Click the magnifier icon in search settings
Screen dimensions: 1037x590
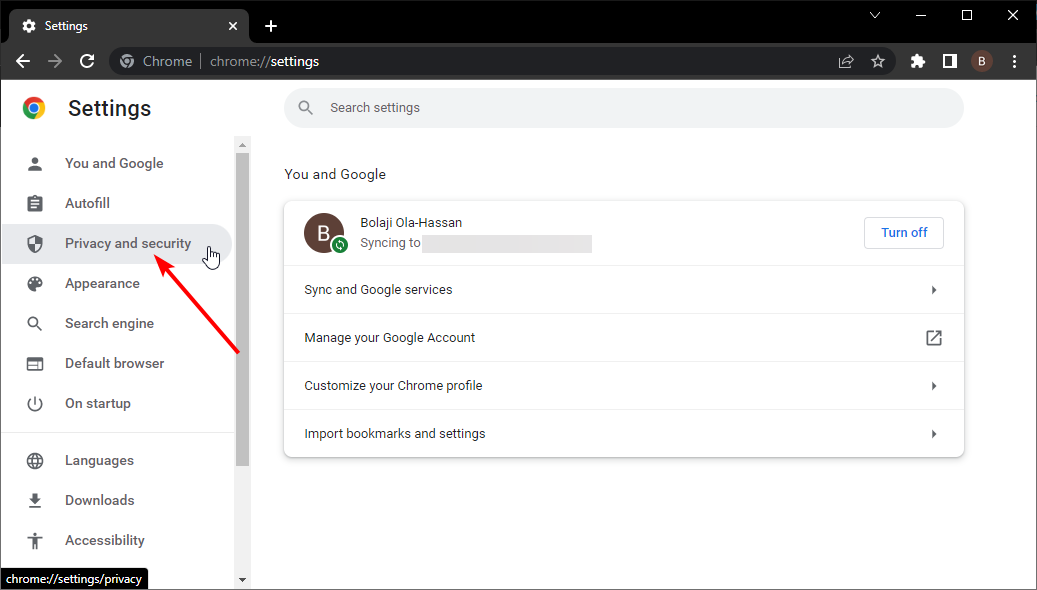306,108
